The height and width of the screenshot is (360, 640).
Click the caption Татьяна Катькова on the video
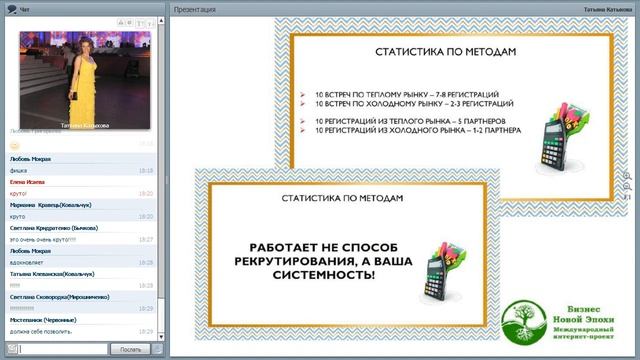85,125
